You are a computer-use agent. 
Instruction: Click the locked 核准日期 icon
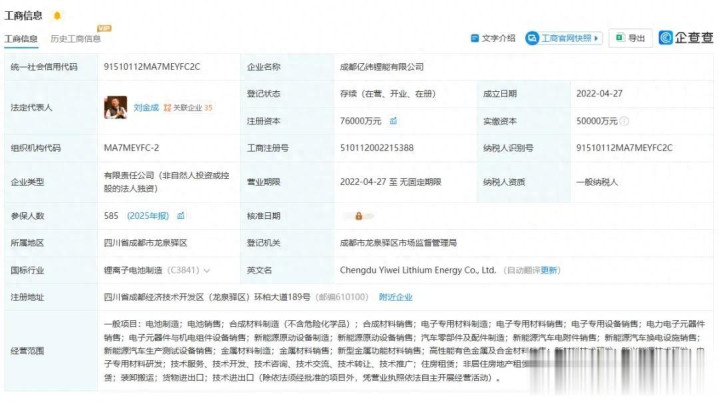point(359,216)
